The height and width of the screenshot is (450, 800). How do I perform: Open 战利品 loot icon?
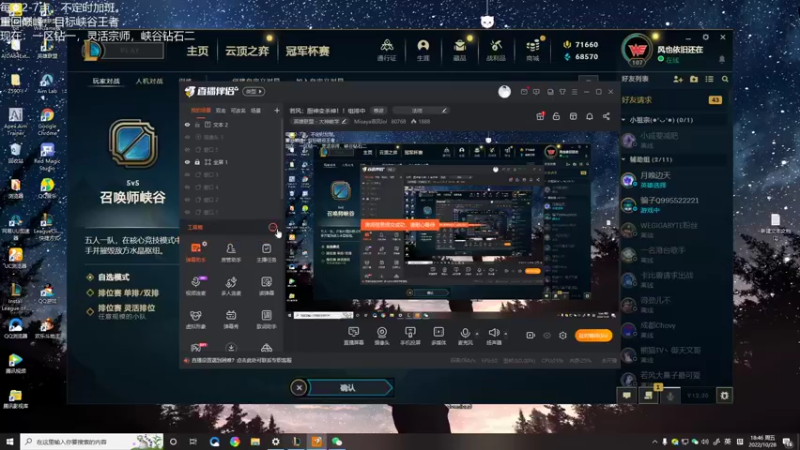pyautogui.click(x=495, y=51)
